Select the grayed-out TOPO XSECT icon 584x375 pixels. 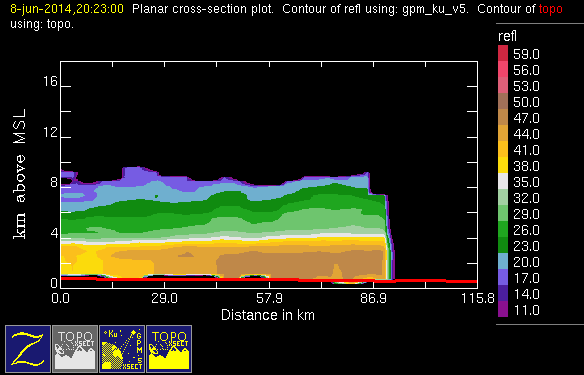tap(75, 349)
